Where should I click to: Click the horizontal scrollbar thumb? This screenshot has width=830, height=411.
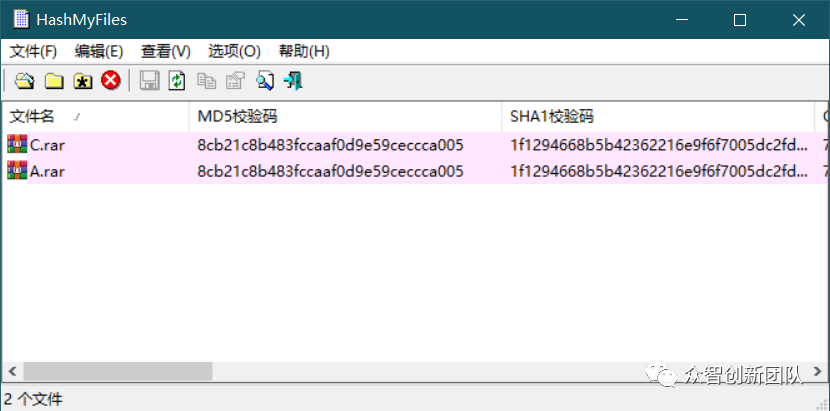click(x=118, y=371)
